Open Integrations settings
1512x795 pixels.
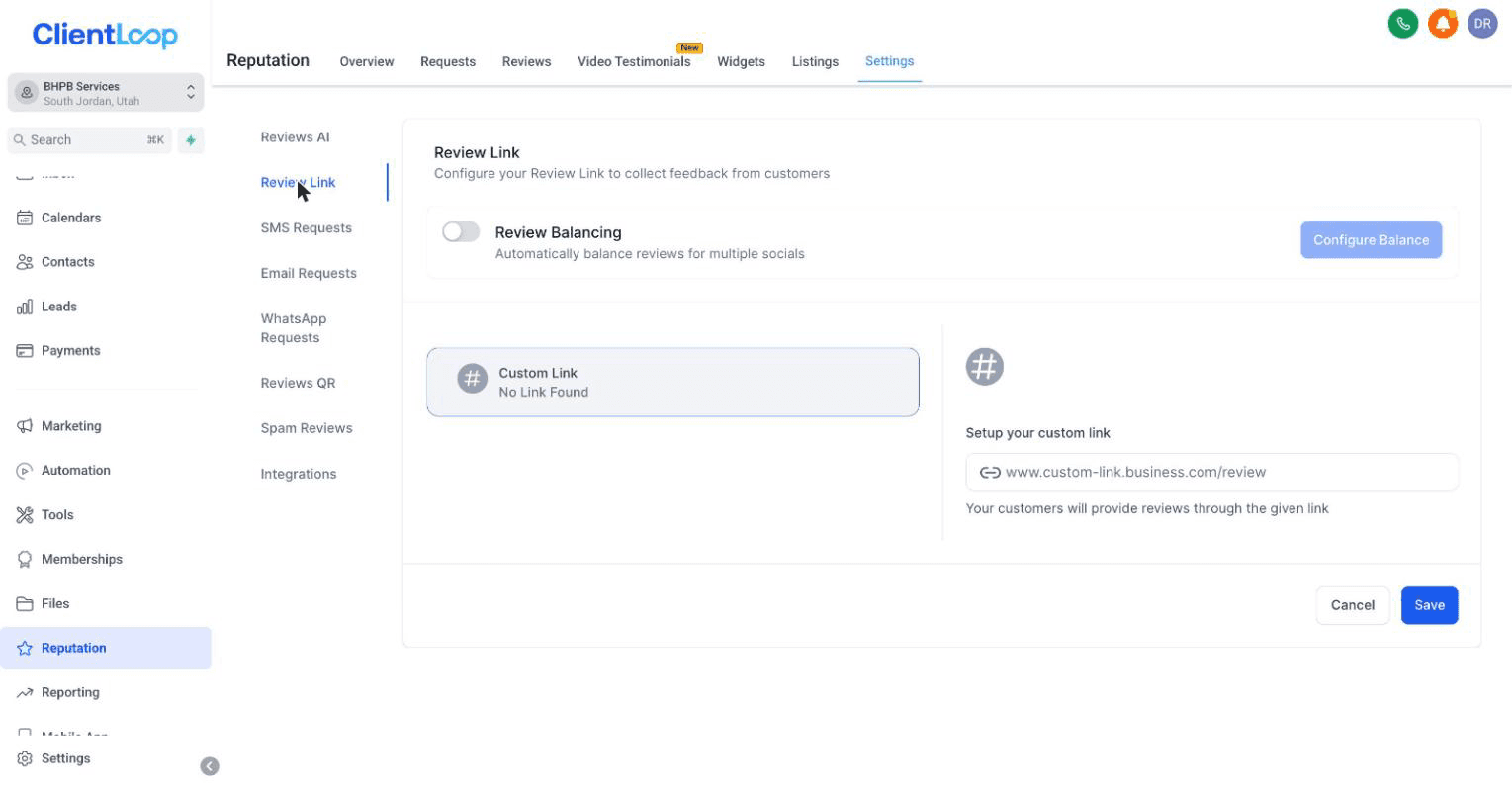tap(299, 475)
